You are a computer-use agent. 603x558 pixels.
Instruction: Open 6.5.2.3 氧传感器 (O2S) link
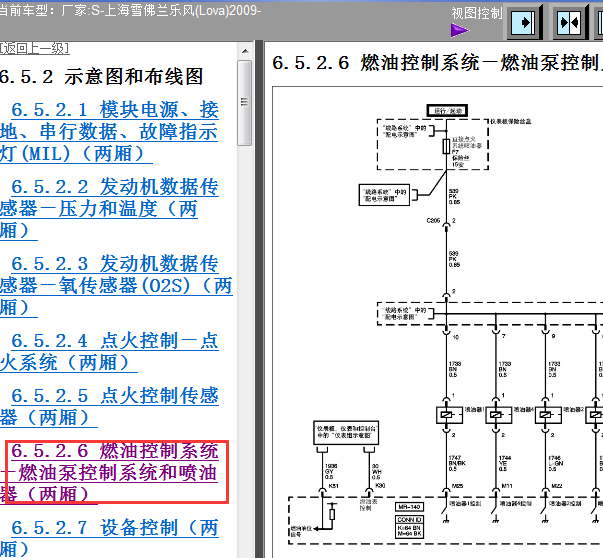116,286
